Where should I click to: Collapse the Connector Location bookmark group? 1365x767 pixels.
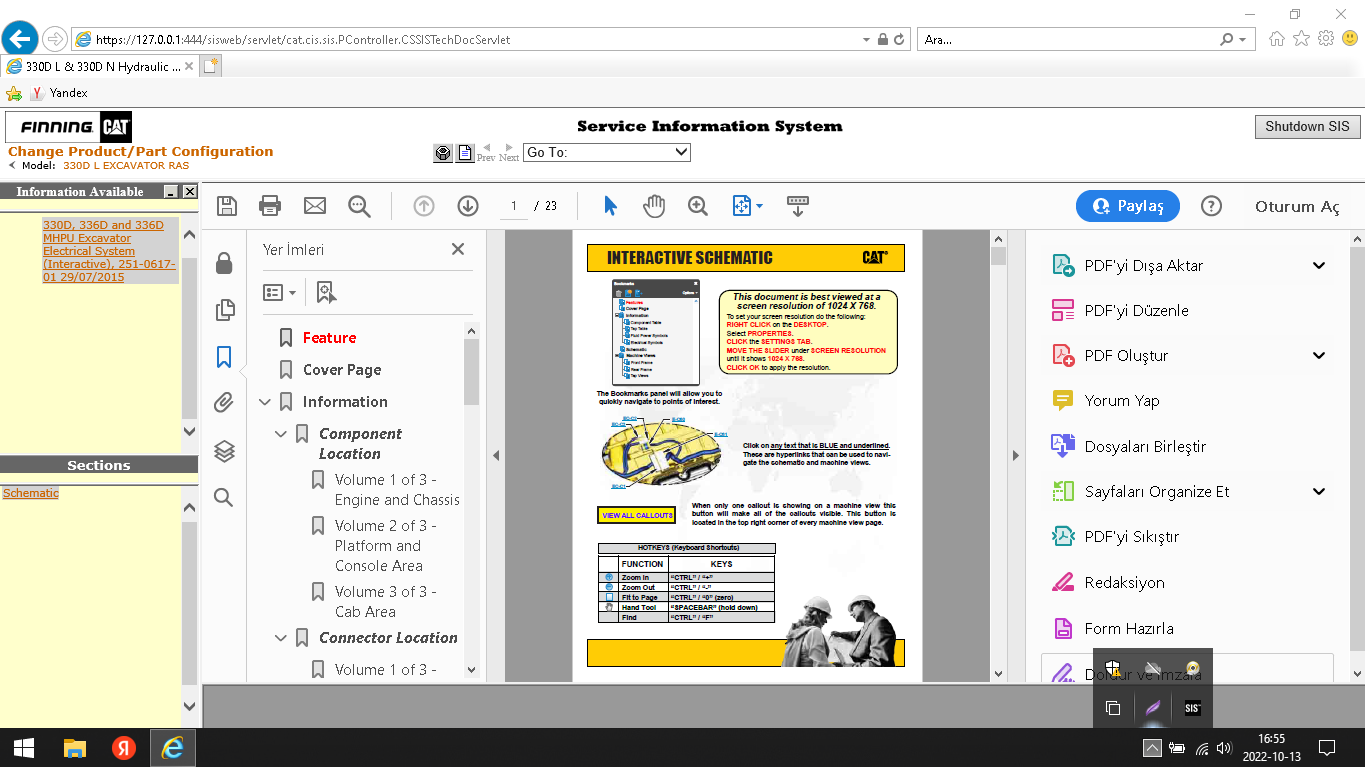281,638
